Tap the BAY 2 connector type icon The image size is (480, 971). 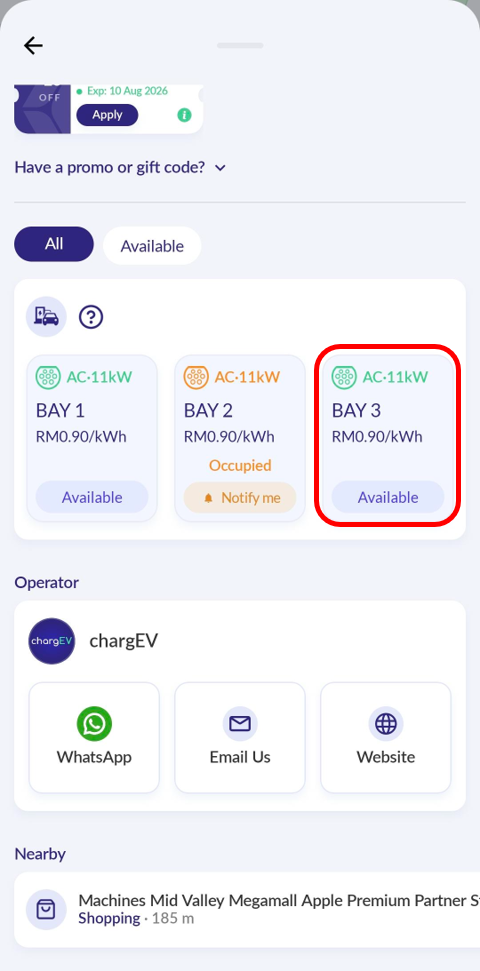(x=195, y=377)
